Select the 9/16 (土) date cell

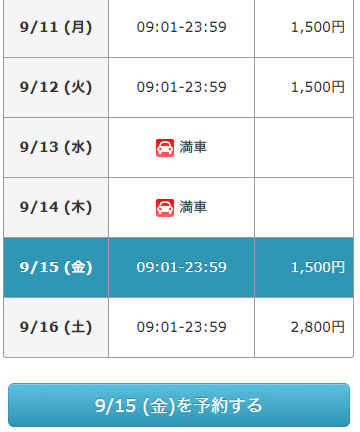pyautogui.click(x=56, y=327)
